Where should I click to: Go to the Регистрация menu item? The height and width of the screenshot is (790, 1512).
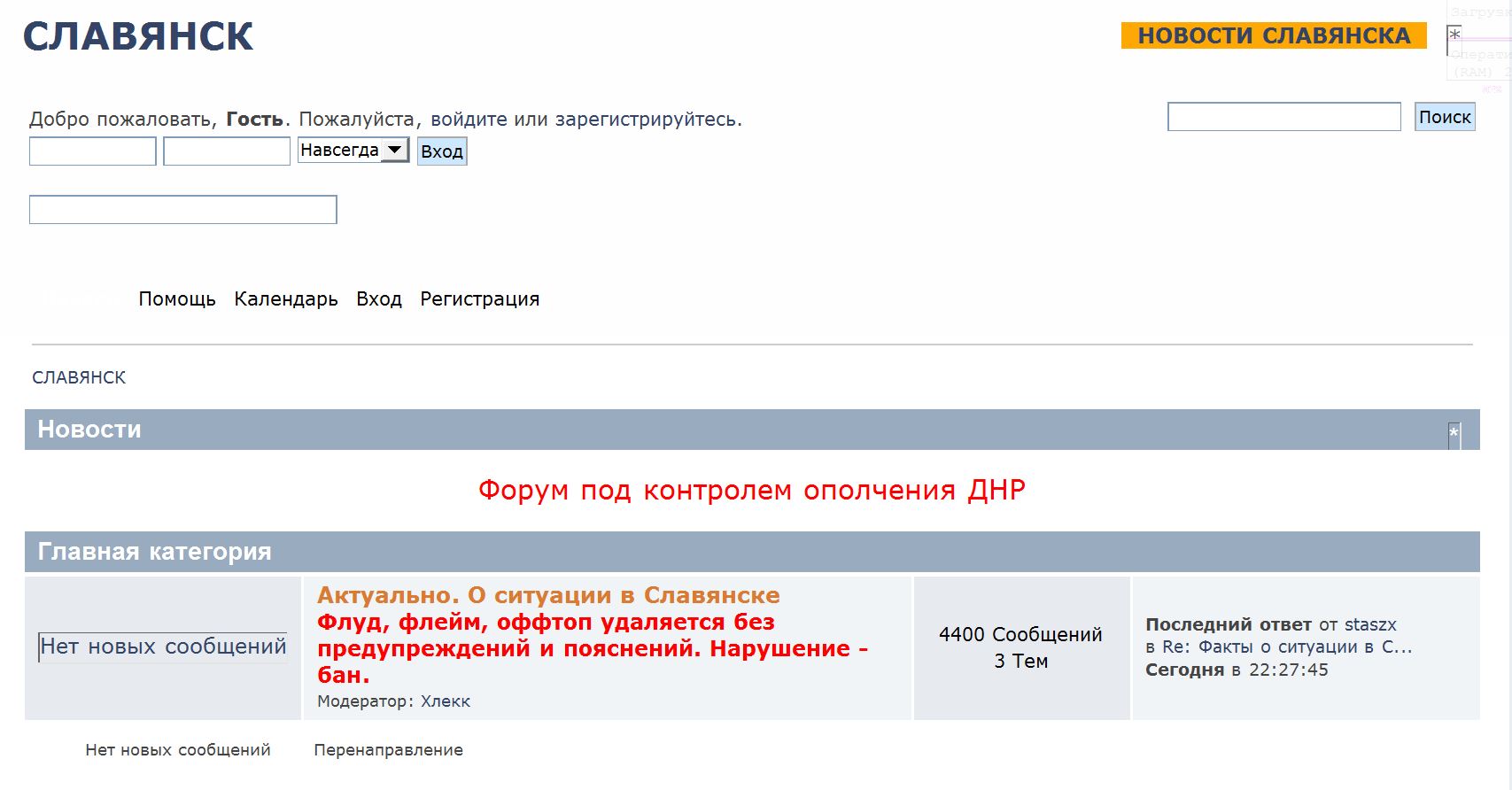pyautogui.click(x=479, y=299)
